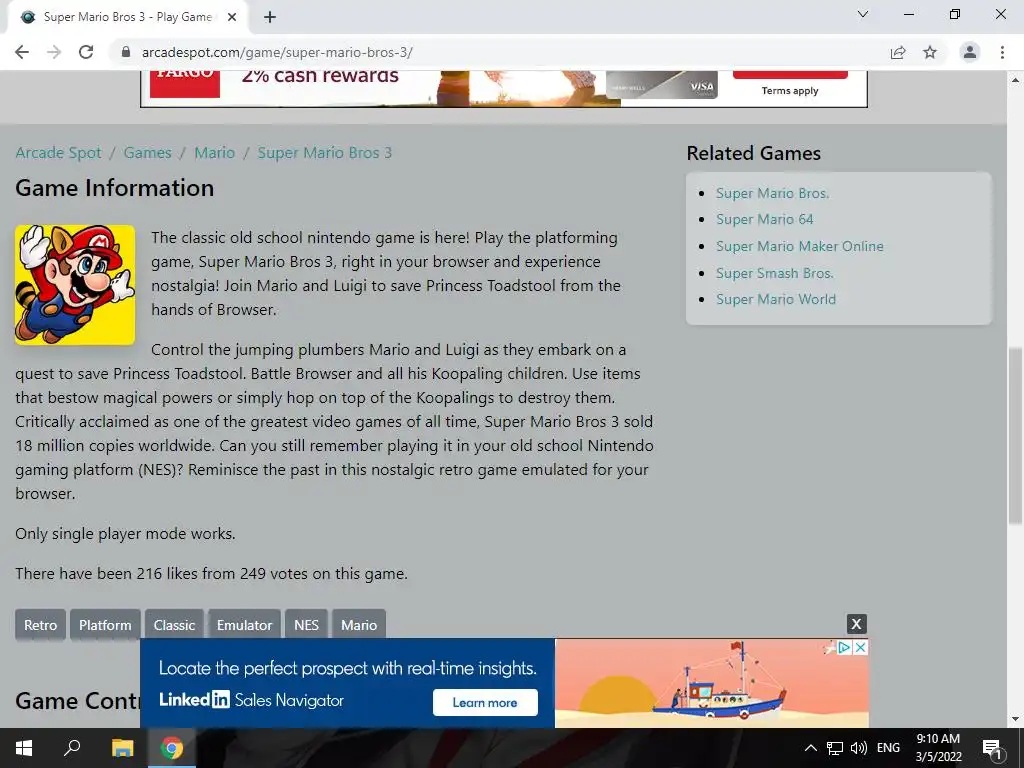The height and width of the screenshot is (768, 1024).
Task: Bookmark this page with the star
Action: [930, 52]
